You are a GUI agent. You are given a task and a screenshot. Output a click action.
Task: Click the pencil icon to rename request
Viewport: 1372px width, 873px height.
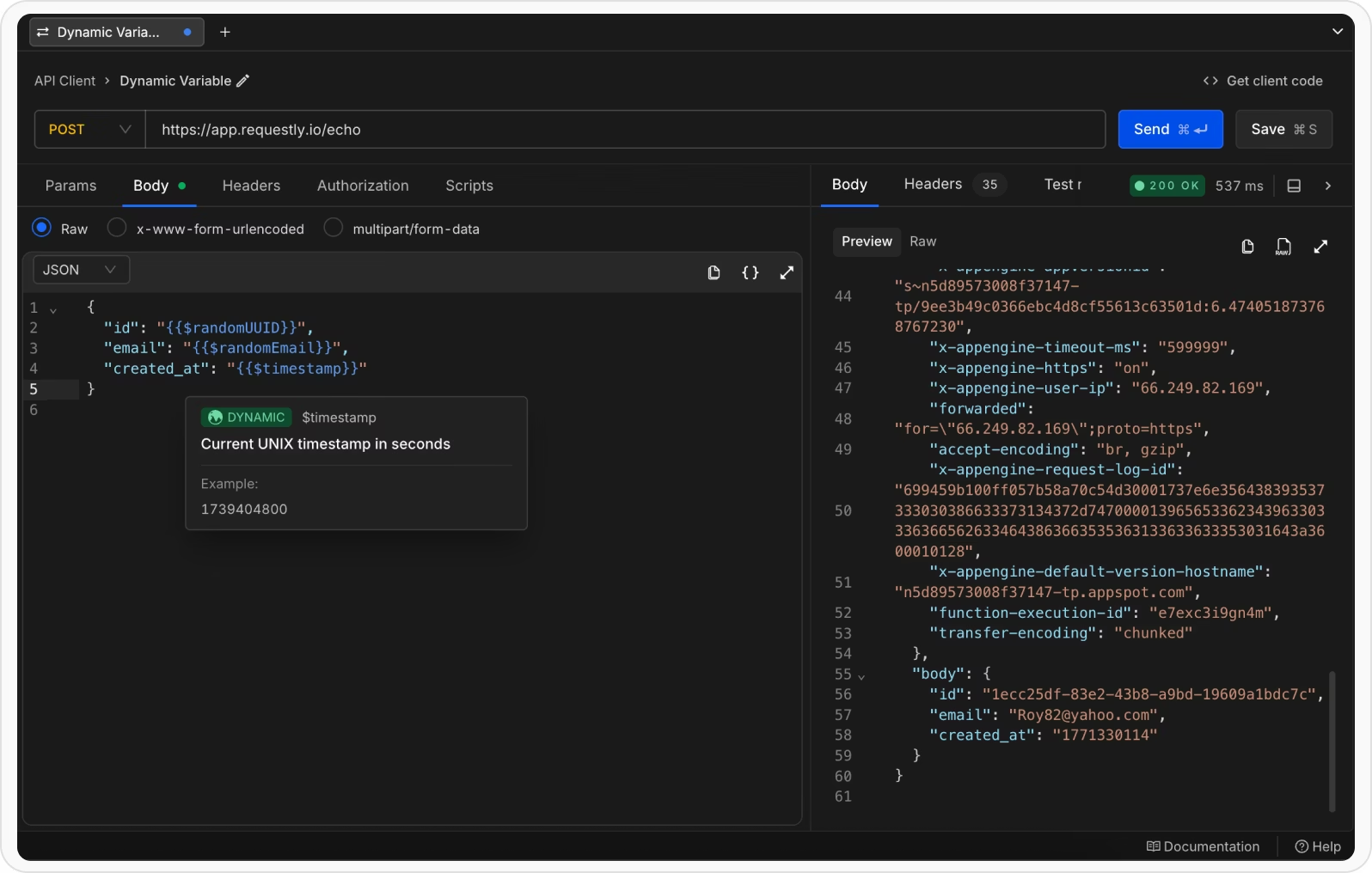click(243, 81)
